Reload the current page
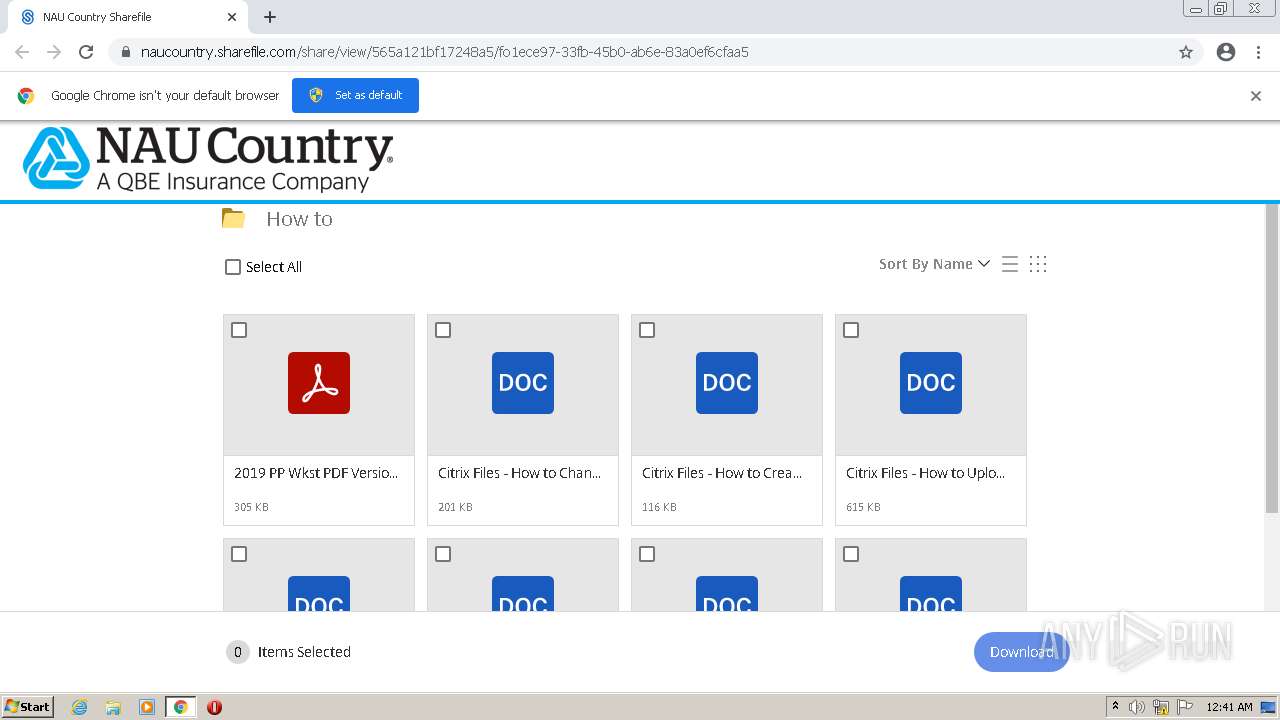1280x720 pixels. coord(86,52)
